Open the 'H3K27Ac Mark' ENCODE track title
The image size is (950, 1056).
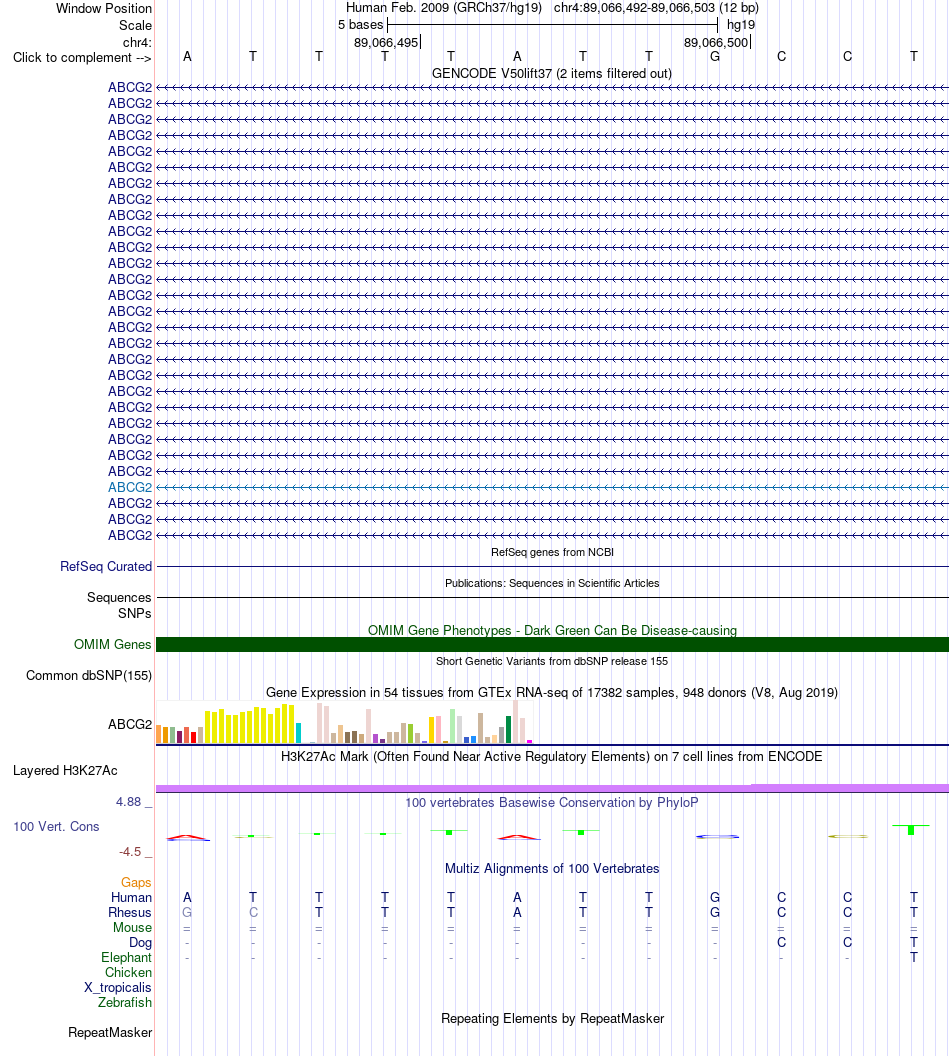pyautogui.click(x=551, y=756)
